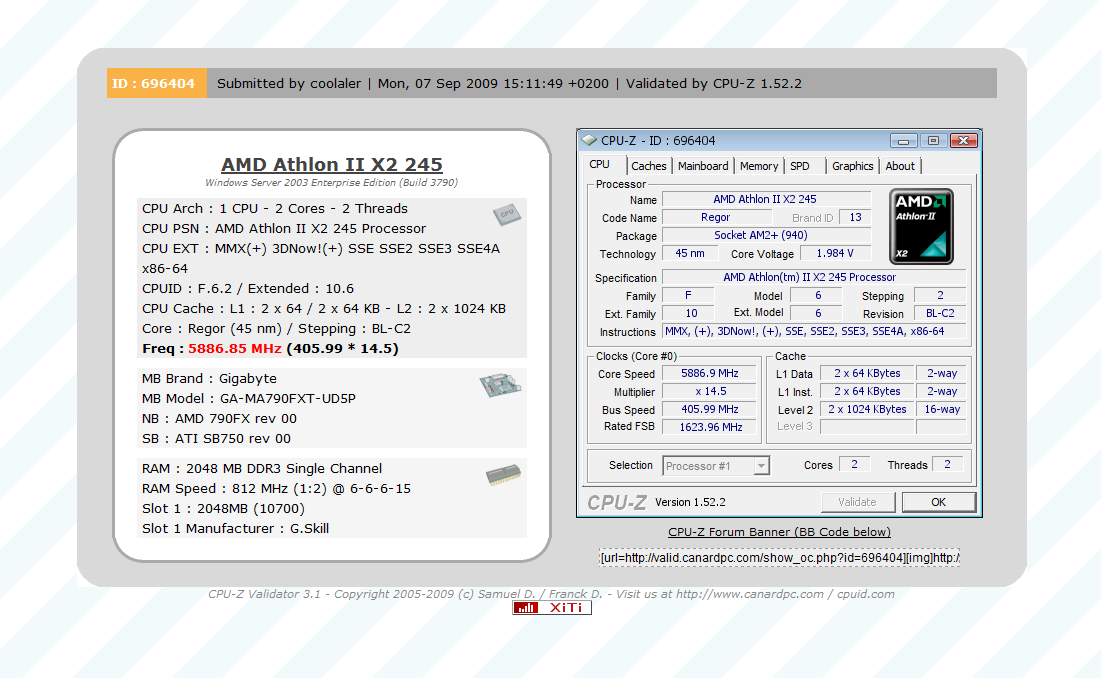
Task: Click the CPU Cache details line
Action: [324, 309]
